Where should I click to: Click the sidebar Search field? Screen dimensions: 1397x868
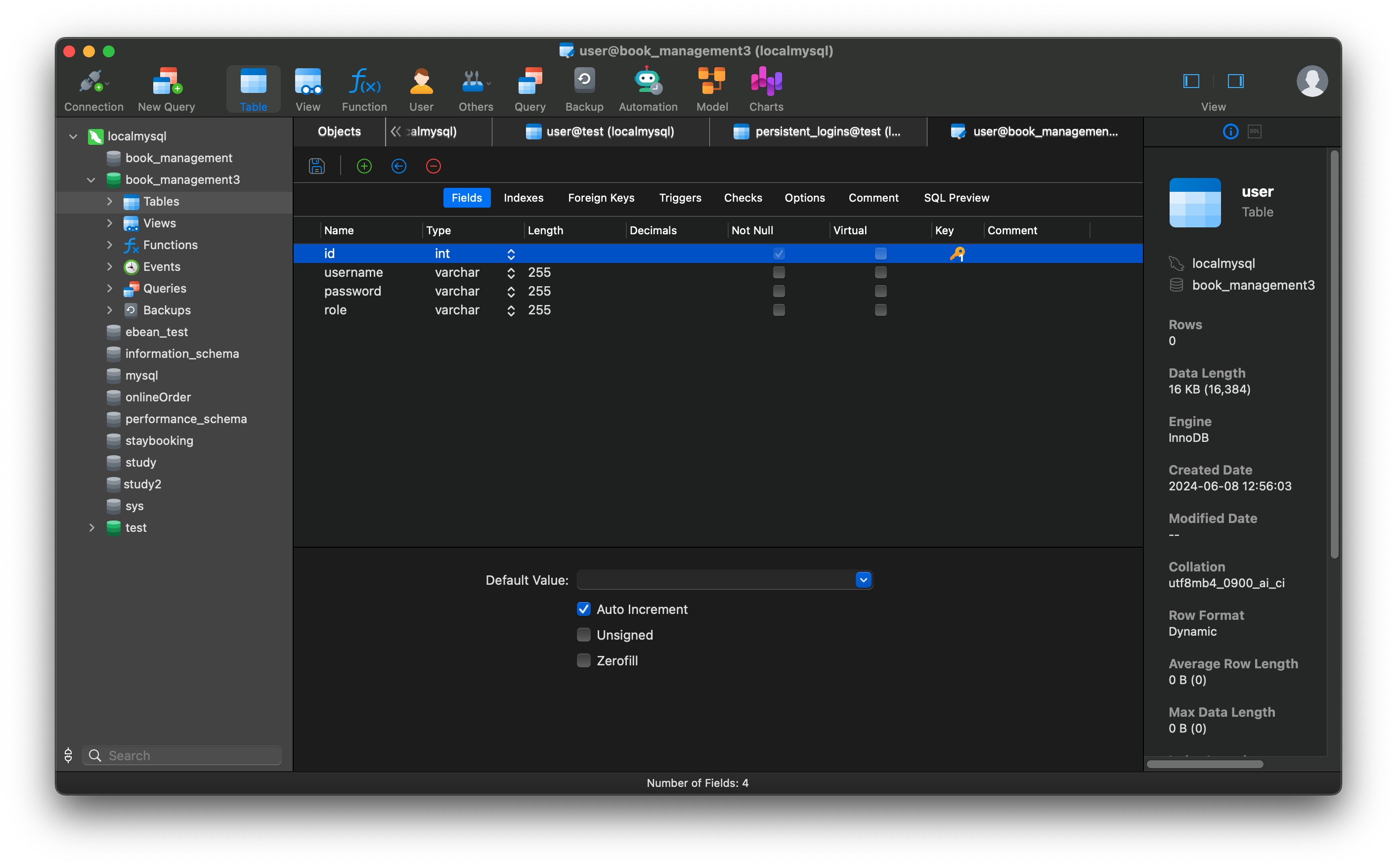pos(189,755)
